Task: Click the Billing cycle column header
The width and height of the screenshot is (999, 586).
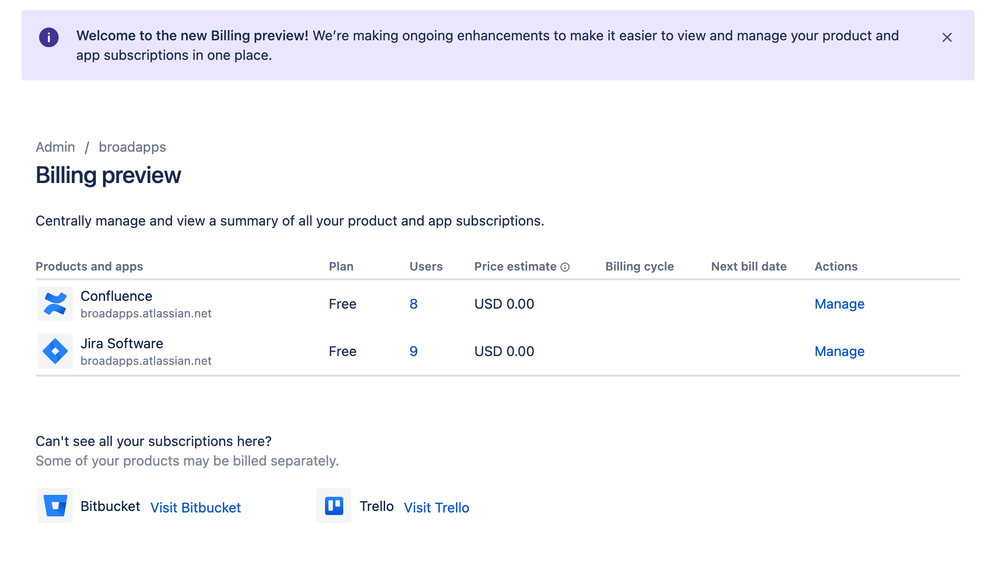Action: click(640, 266)
